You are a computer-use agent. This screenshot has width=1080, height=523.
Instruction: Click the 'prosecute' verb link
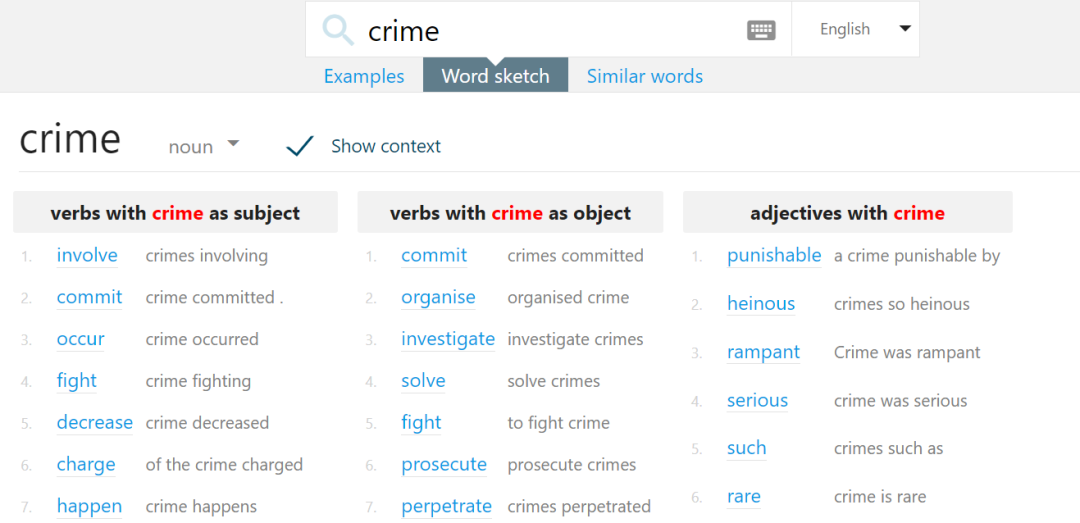click(444, 464)
